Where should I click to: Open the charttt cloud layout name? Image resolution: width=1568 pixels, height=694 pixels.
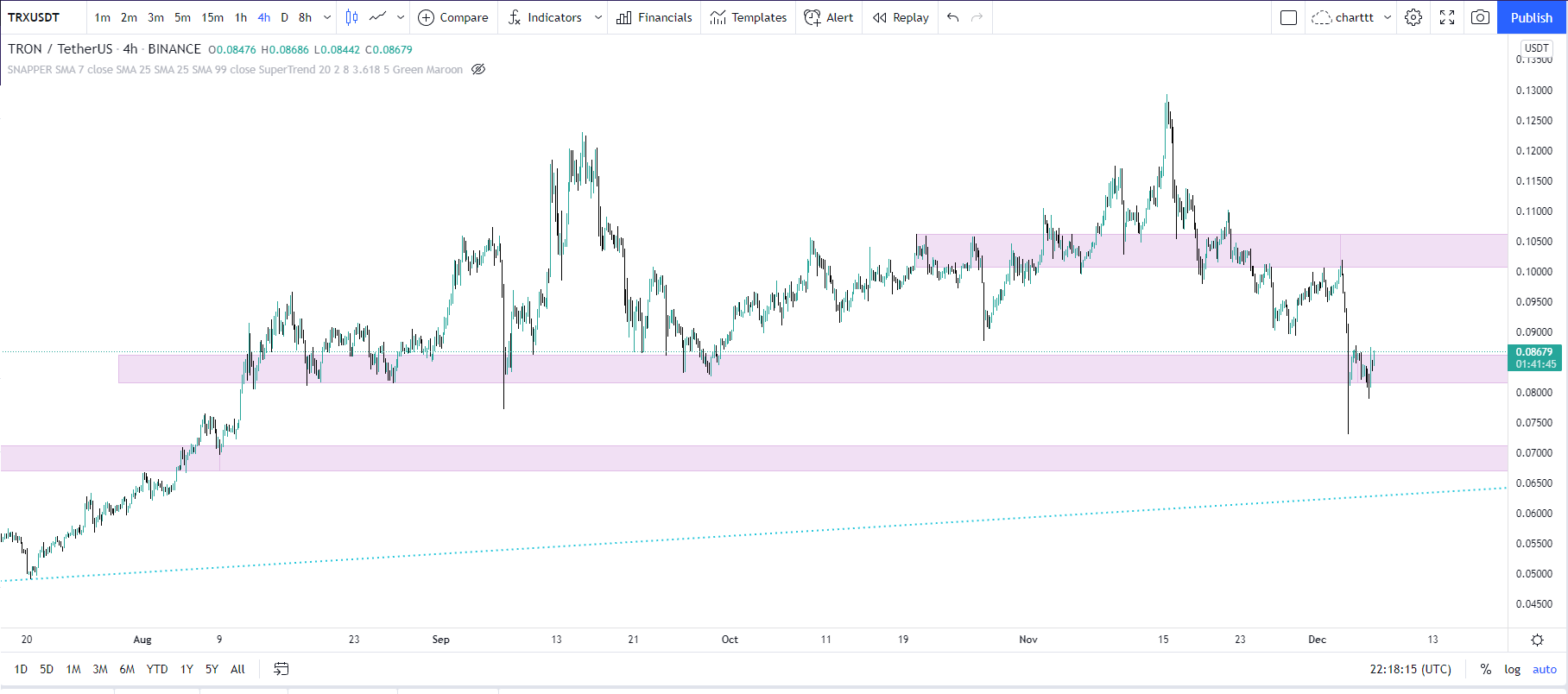tap(1343, 17)
